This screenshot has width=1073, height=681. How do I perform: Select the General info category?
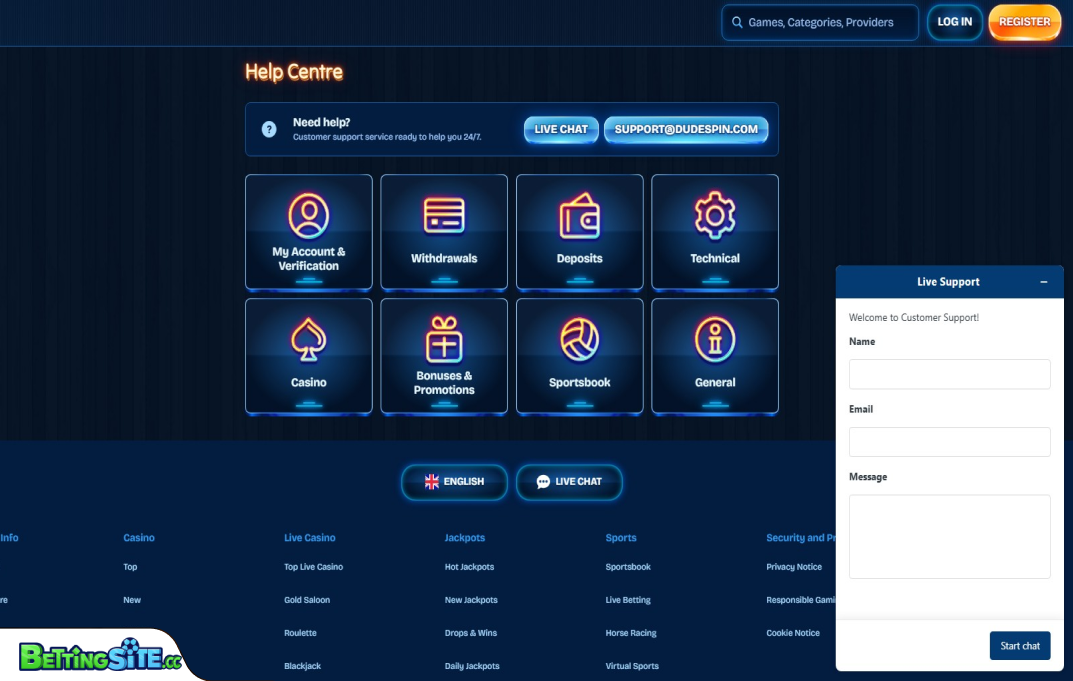[715, 356]
